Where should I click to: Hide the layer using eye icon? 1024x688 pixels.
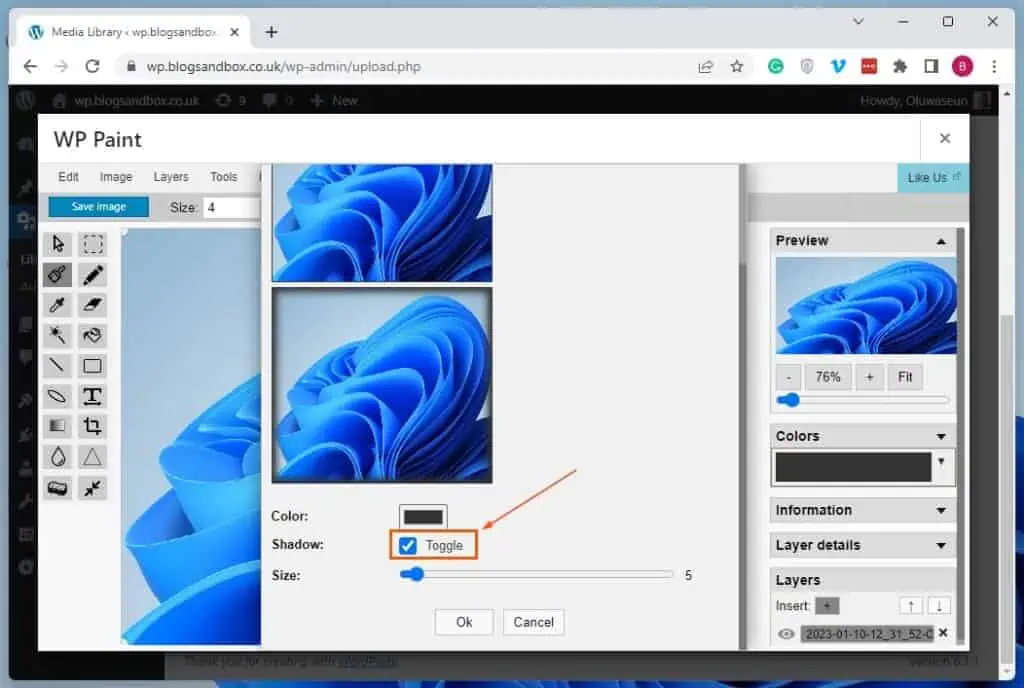[786, 633]
